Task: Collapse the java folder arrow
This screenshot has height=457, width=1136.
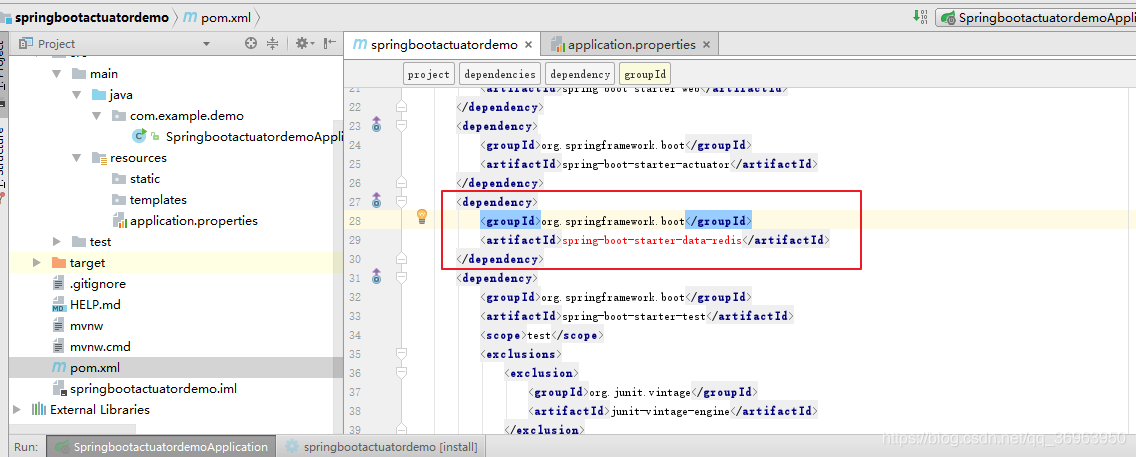Action: (x=77, y=95)
